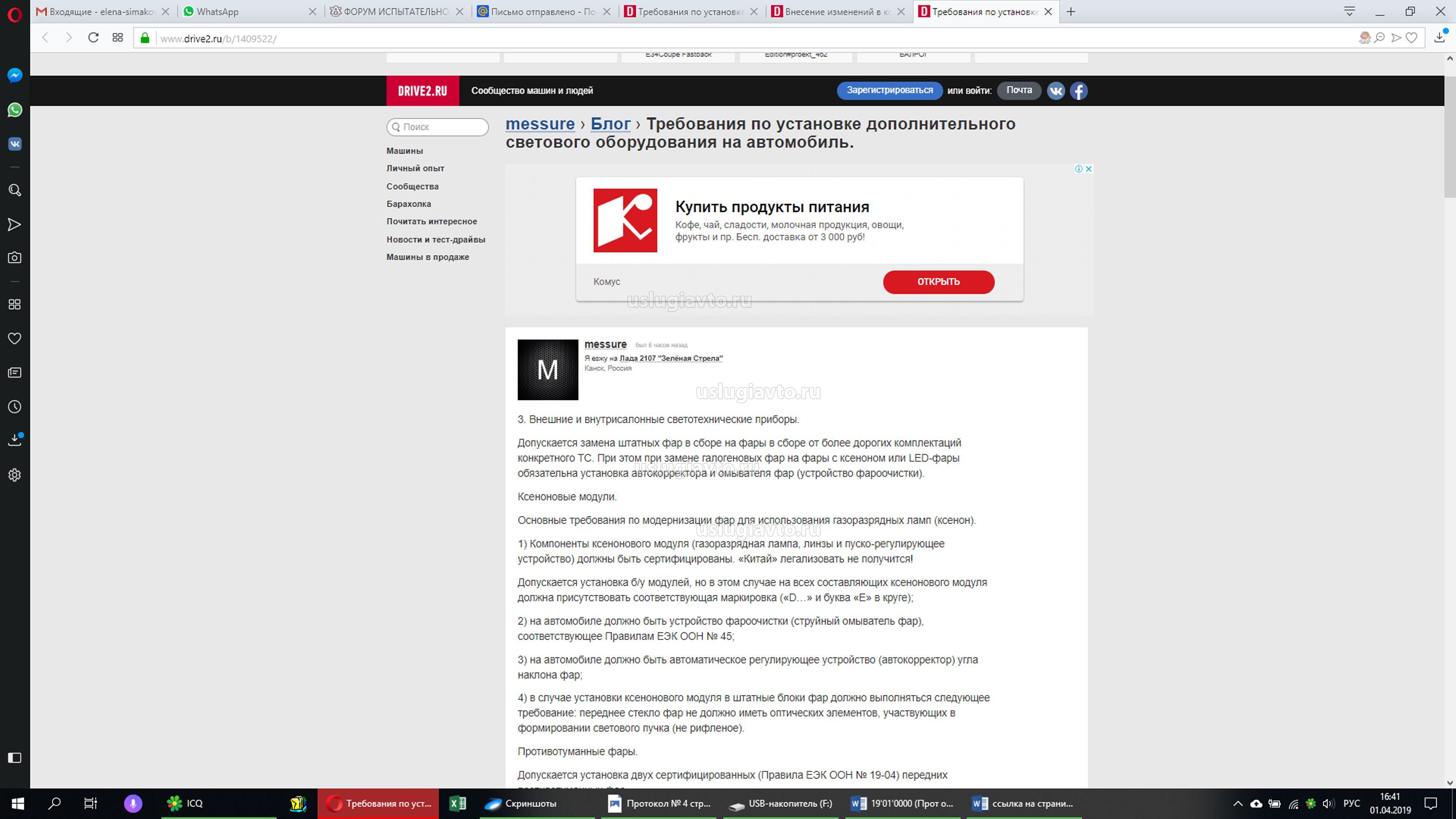Open Opera settings gear icon
Screen dimensions: 1456x819
point(15,475)
